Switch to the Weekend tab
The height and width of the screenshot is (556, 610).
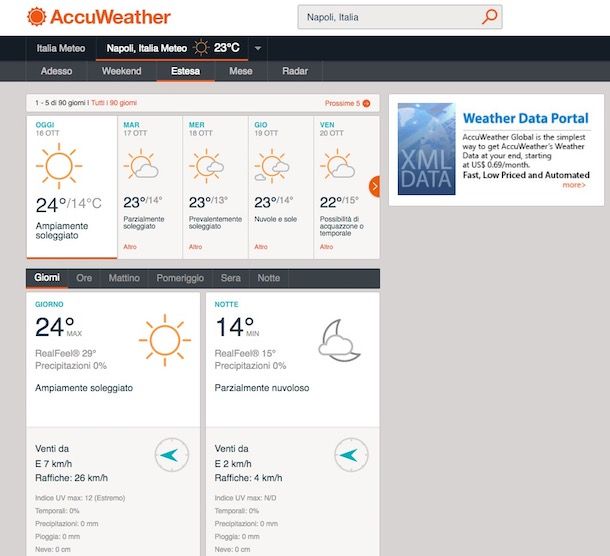(x=121, y=71)
